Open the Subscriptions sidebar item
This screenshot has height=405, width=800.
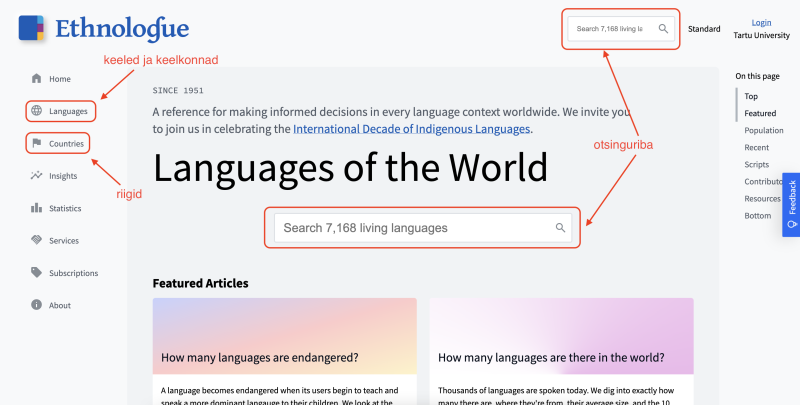65,273
